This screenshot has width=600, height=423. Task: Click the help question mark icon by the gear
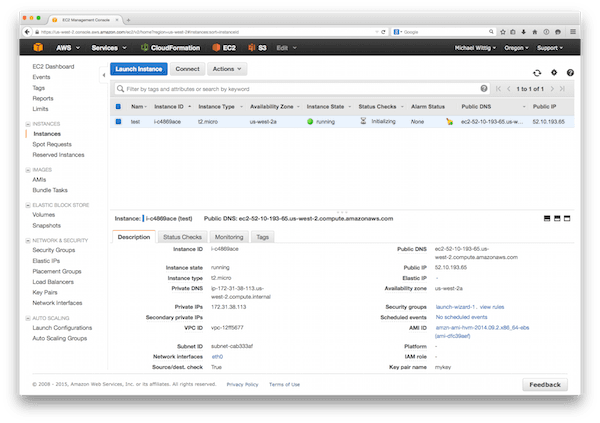point(569,72)
